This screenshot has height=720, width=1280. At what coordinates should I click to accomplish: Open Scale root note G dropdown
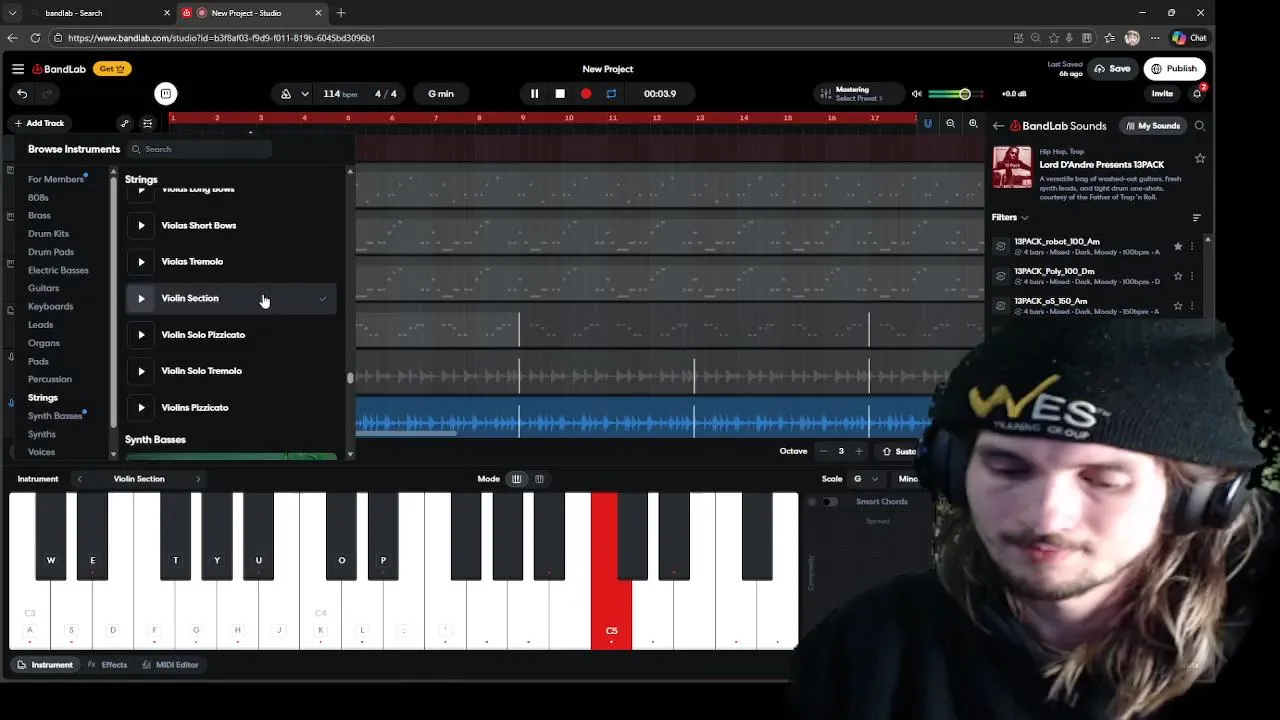(865, 479)
